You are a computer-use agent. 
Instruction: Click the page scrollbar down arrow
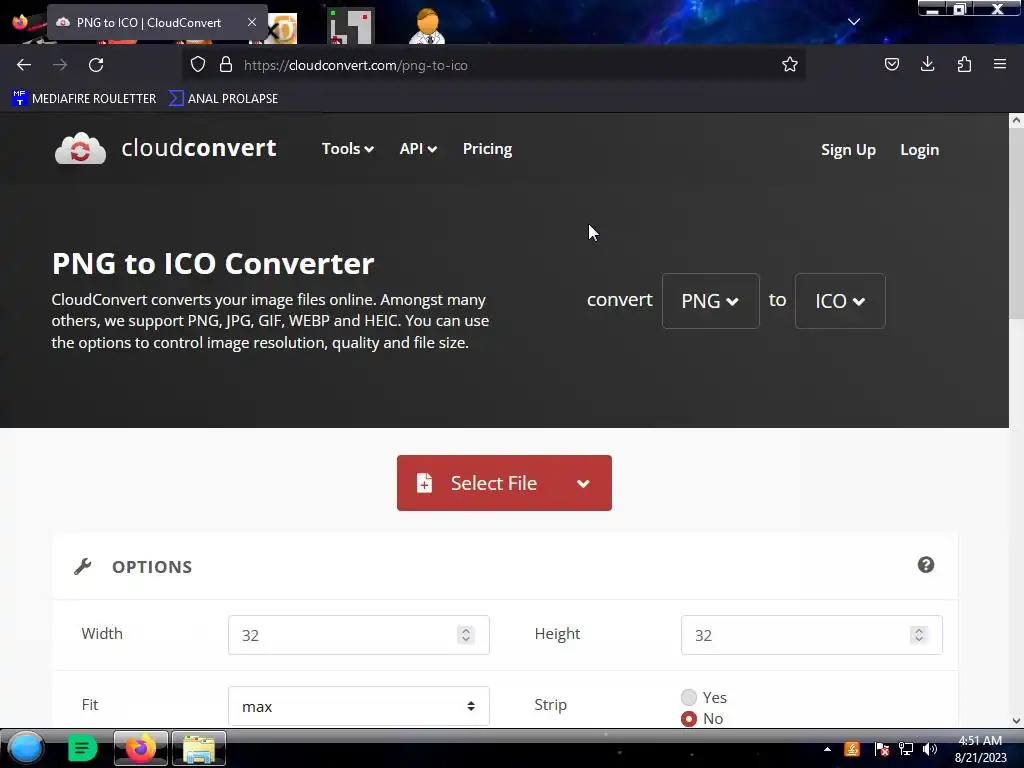pyautogui.click(x=1016, y=720)
